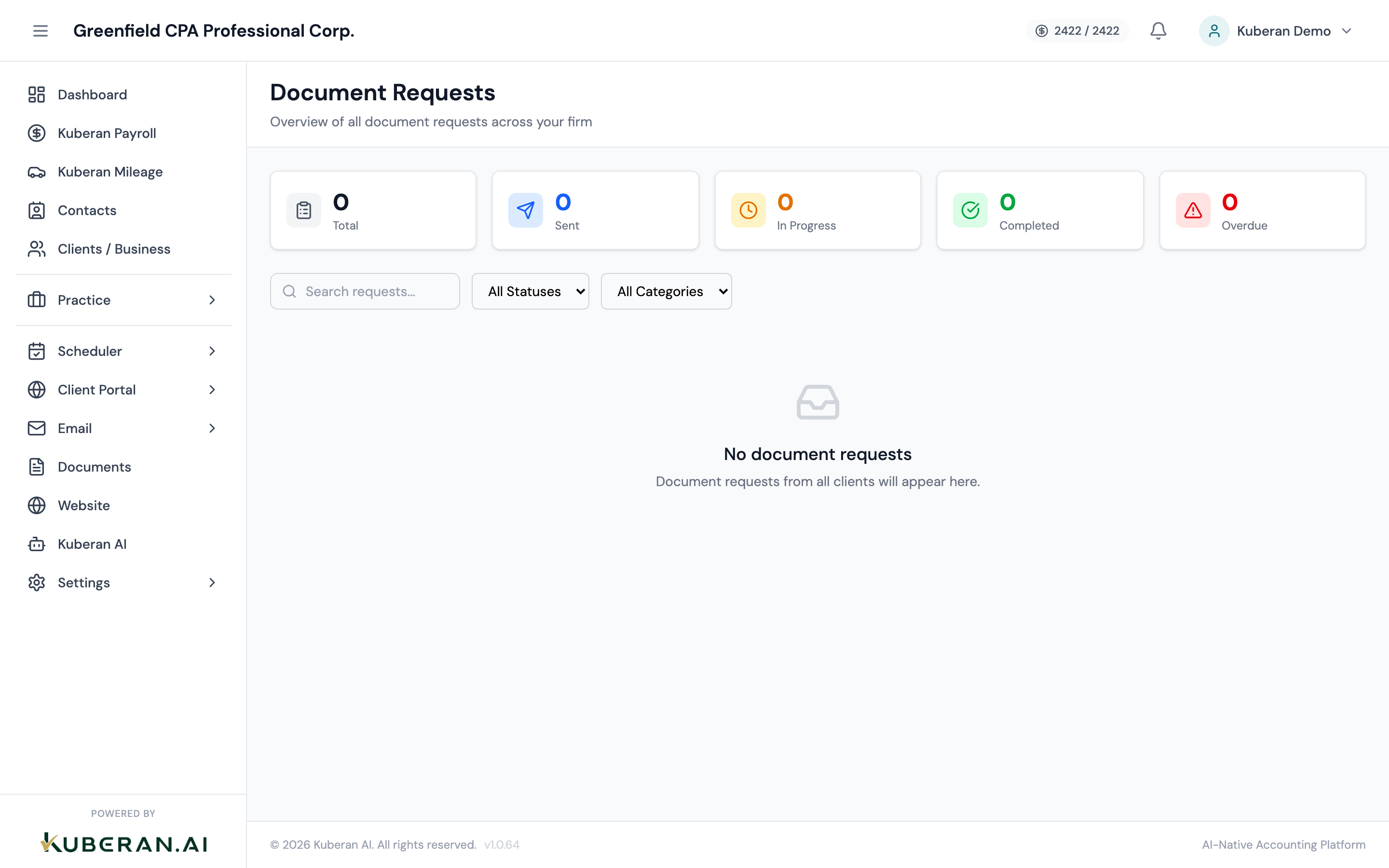Click the Kuberan Demo account name
1389x868 pixels.
pyautogui.click(x=1283, y=31)
